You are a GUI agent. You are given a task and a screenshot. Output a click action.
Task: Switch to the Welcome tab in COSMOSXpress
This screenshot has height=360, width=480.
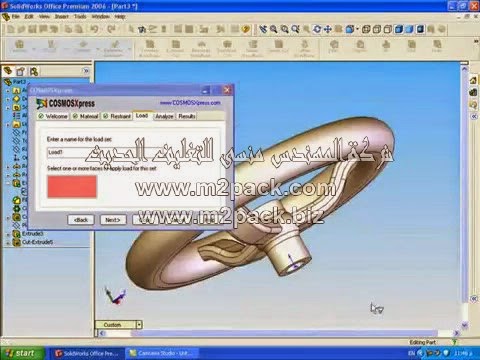click(53, 116)
